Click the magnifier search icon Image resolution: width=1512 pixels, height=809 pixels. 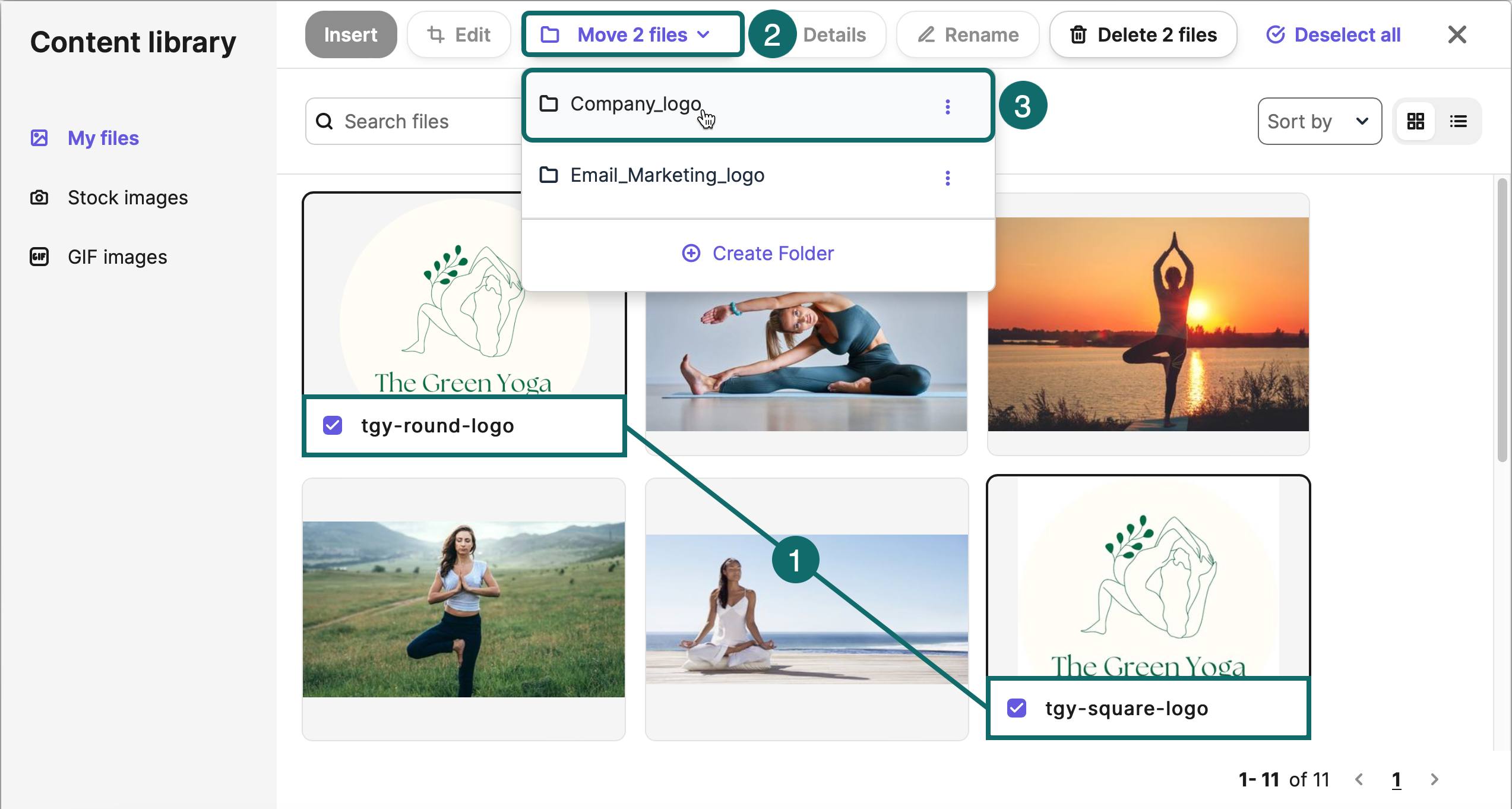click(x=324, y=122)
